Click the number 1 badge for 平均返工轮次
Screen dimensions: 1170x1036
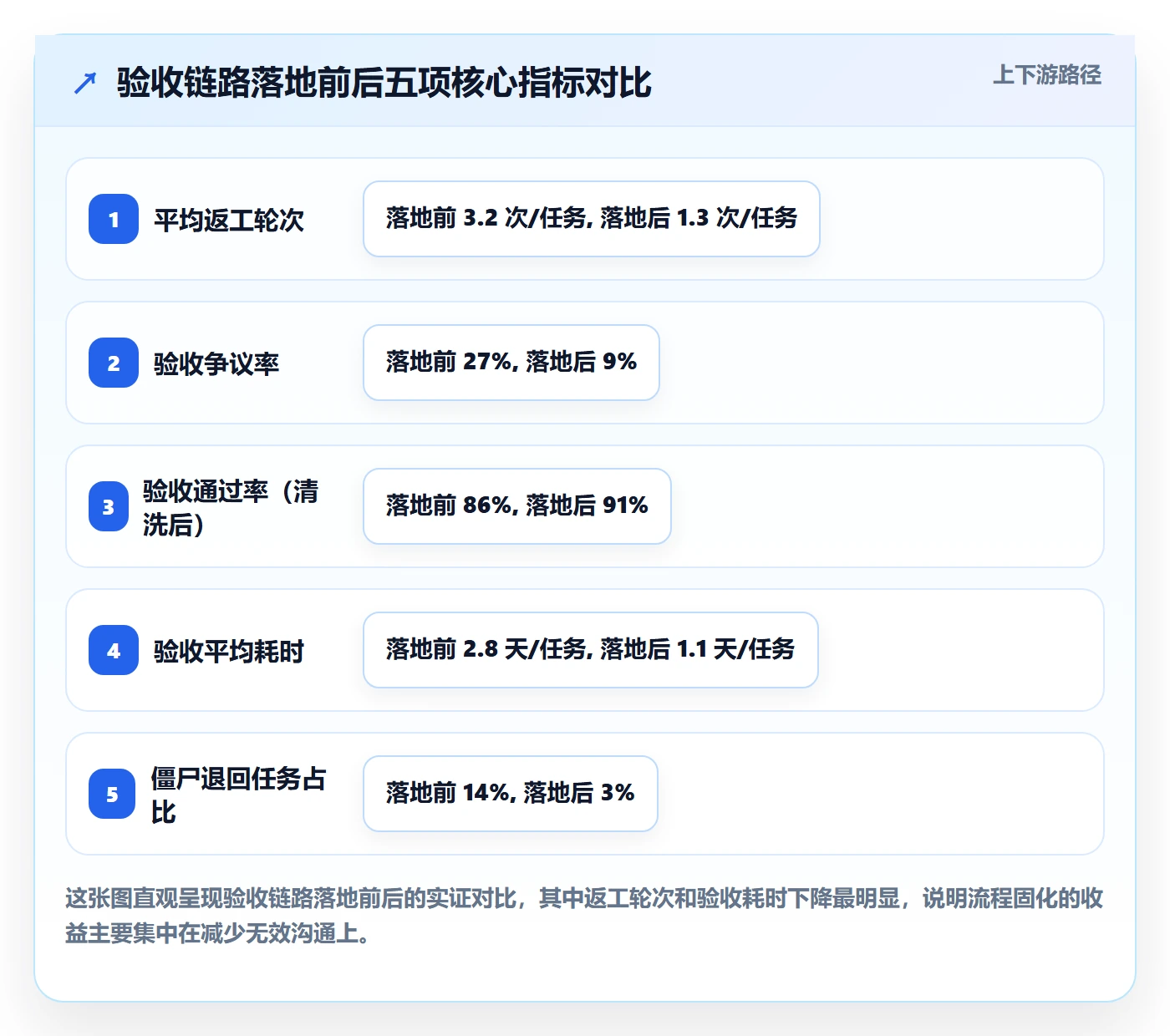click(x=114, y=219)
